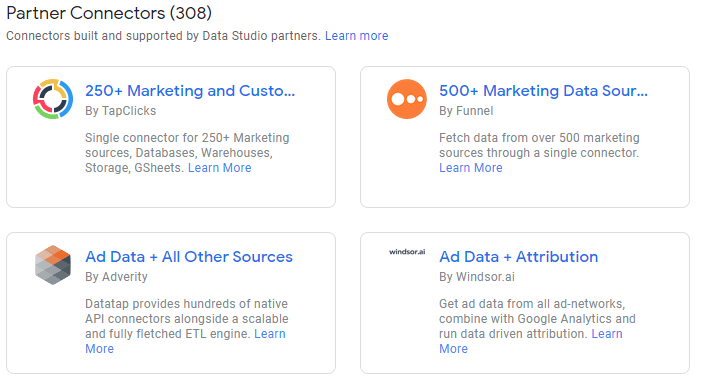Screen dimensions: 702x381
Task: Click the By Windsor.ai author text
Action: click(x=477, y=277)
